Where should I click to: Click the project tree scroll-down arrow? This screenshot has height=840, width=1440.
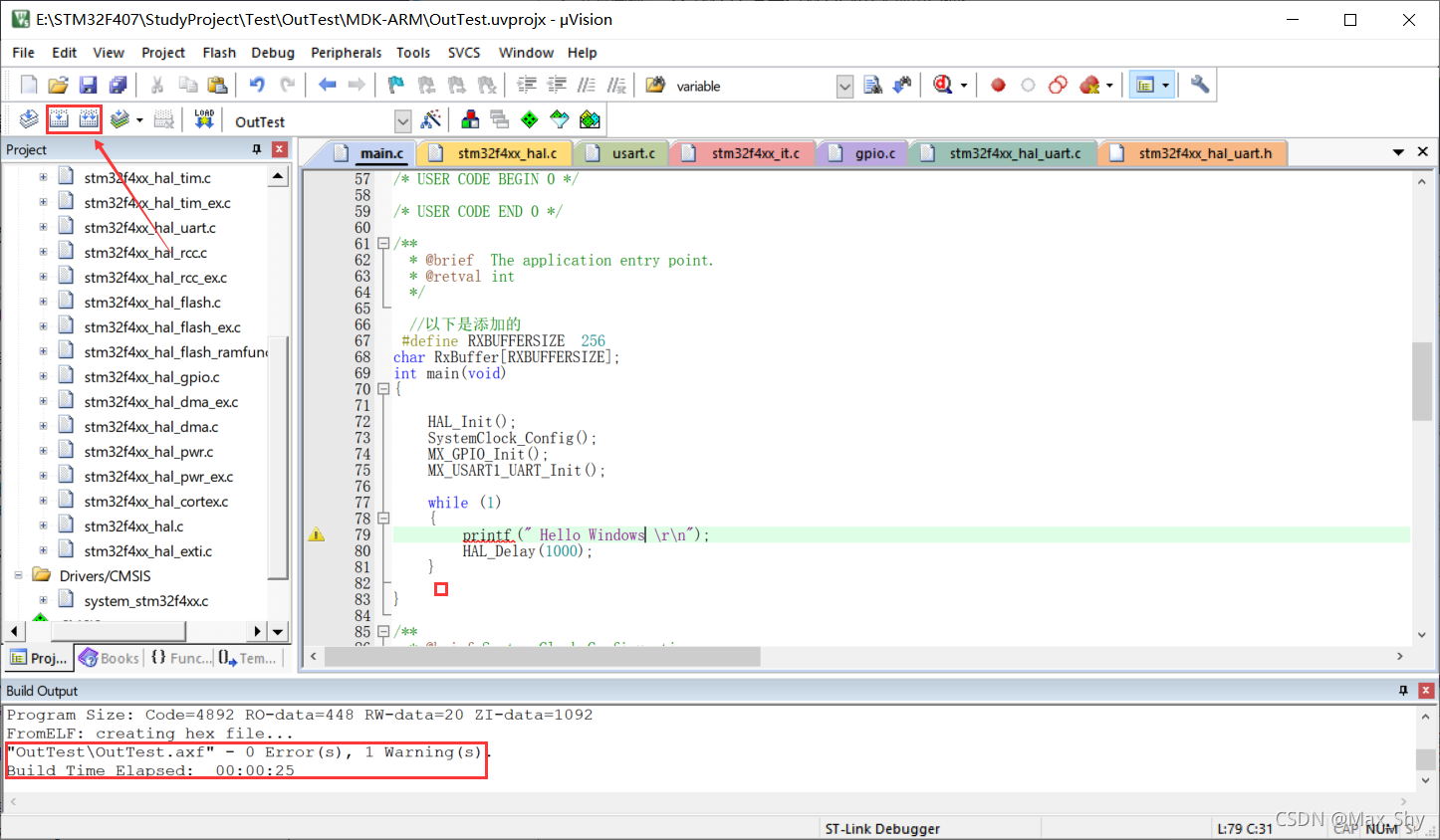tap(278, 631)
